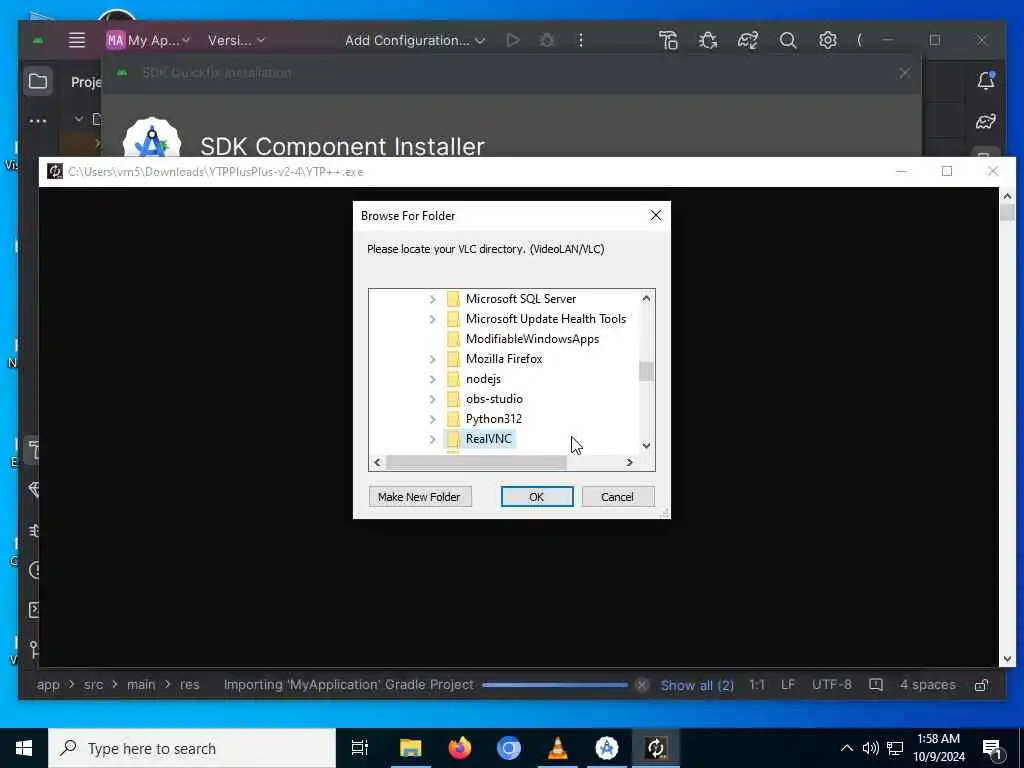Viewport: 1024px width, 768px height.
Task: Click the Gradle import progress bar
Action: point(554,685)
